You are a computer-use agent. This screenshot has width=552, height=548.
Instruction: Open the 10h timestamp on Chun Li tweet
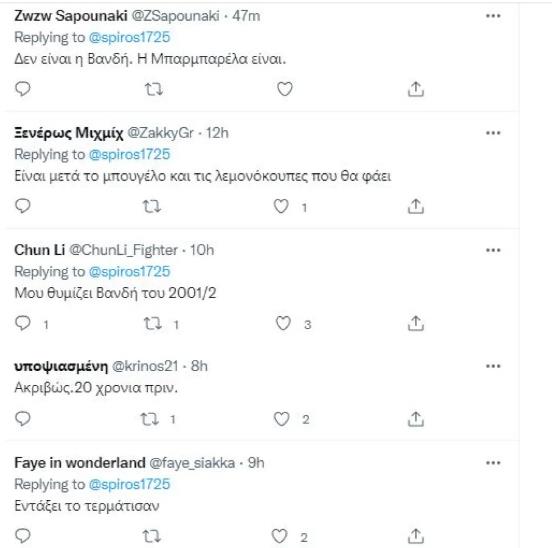202,250
